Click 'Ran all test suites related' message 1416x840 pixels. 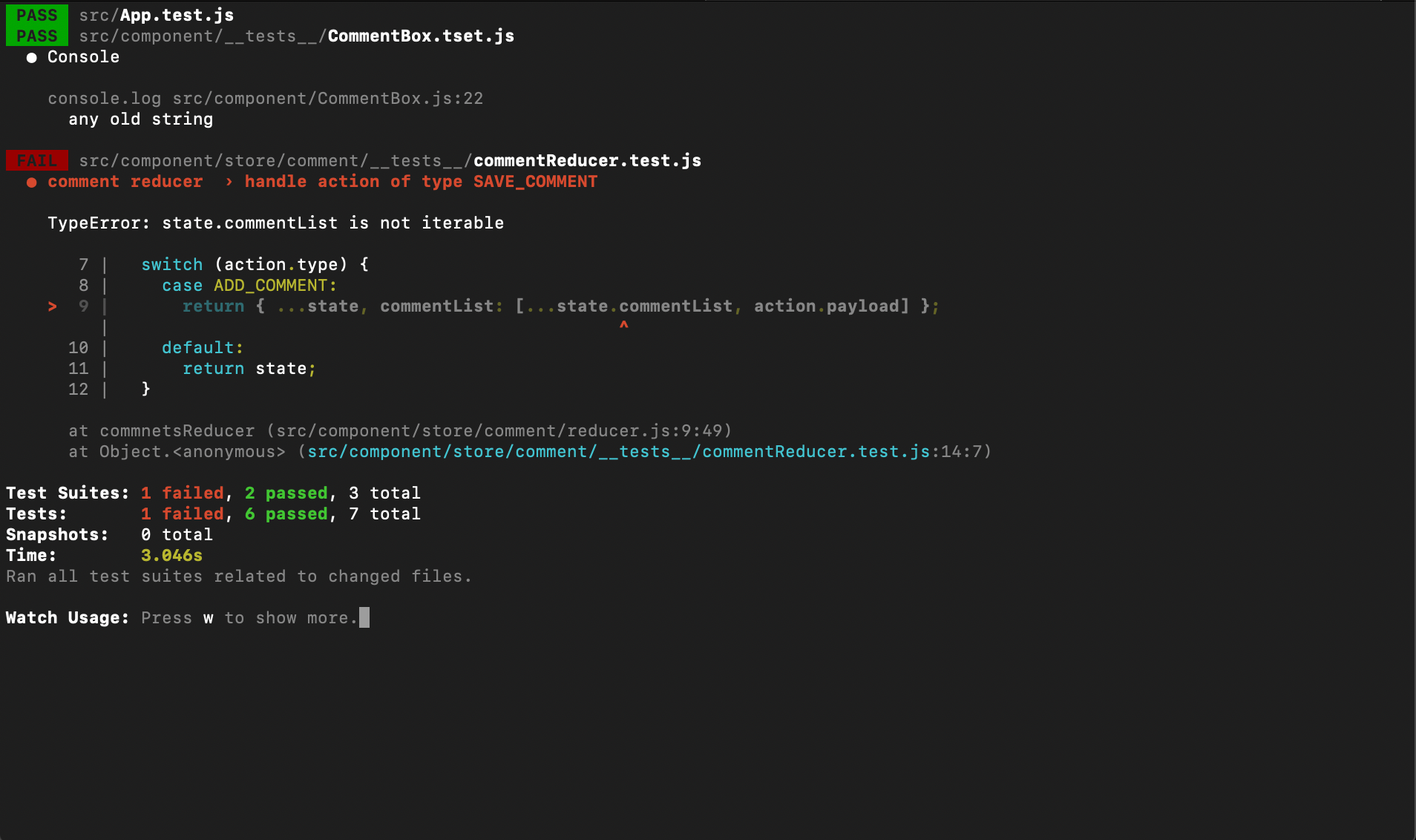[x=239, y=576]
